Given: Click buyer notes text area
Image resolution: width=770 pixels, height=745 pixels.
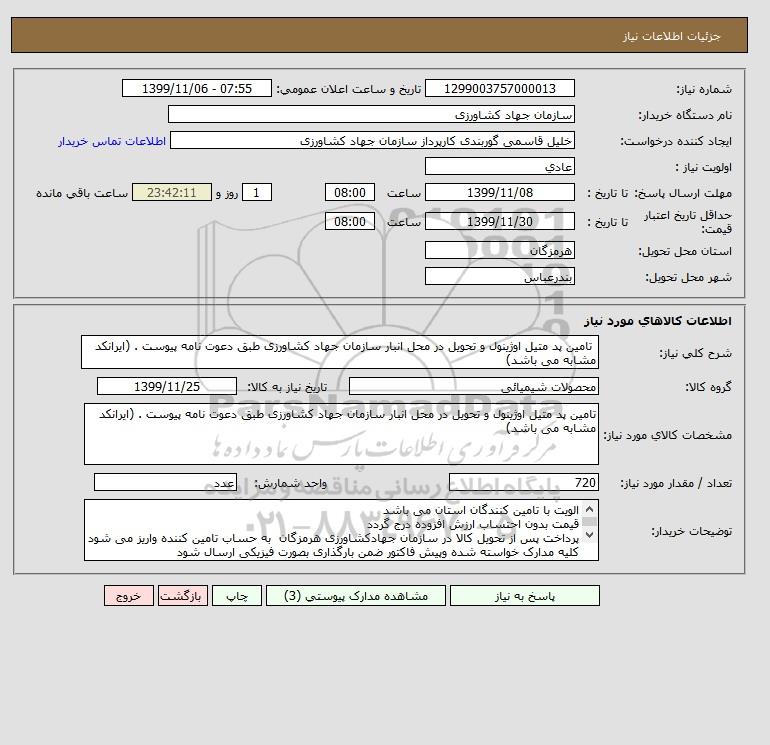Looking at the screenshot, I should click(x=341, y=530).
